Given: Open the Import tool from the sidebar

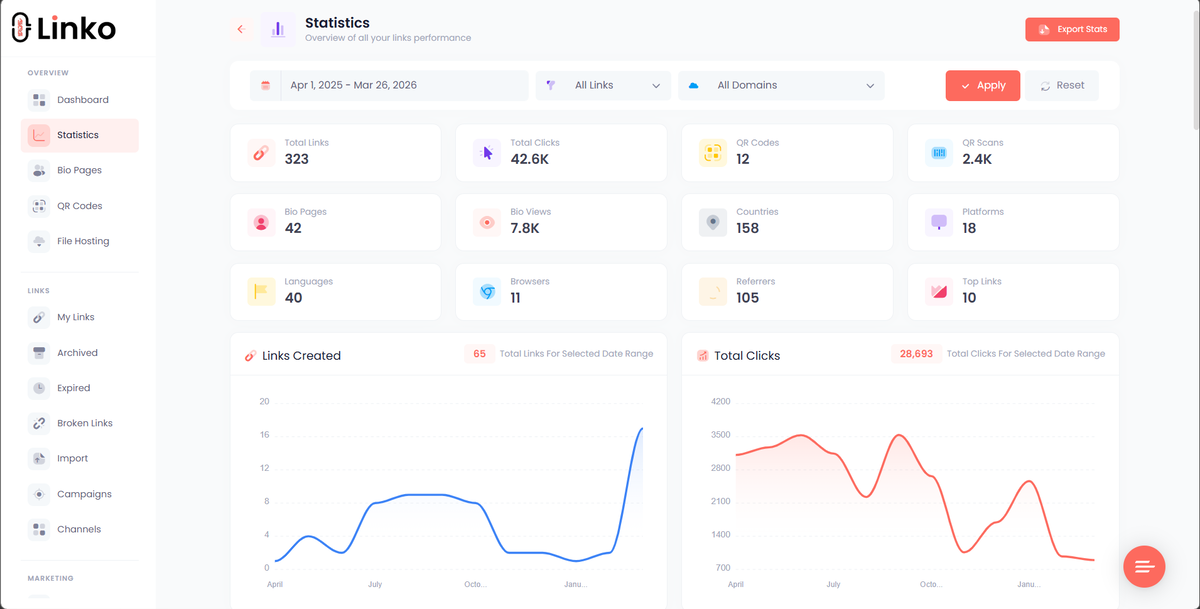Looking at the screenshot, I should coord(37,458).
